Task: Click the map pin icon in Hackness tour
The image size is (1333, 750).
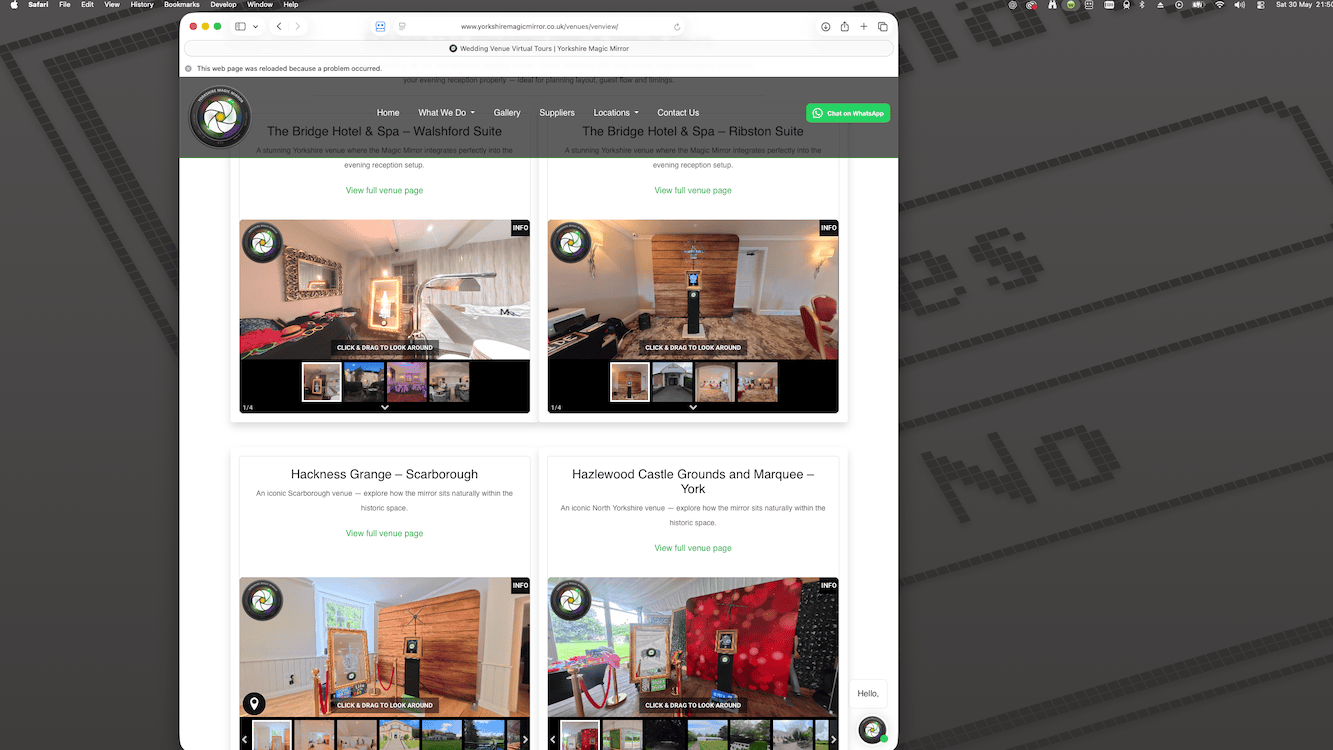Action: coord(254,704)
